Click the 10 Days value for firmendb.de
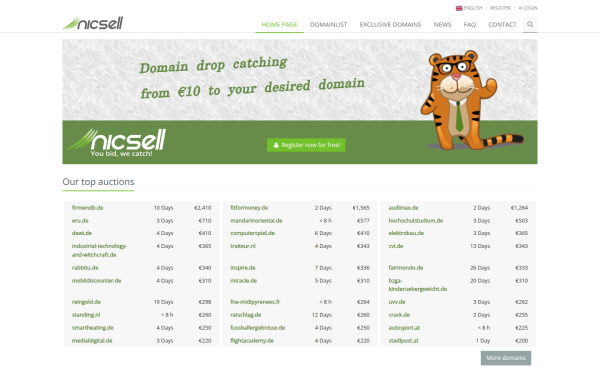The image size is (600, 375). [x=163, y=208]
